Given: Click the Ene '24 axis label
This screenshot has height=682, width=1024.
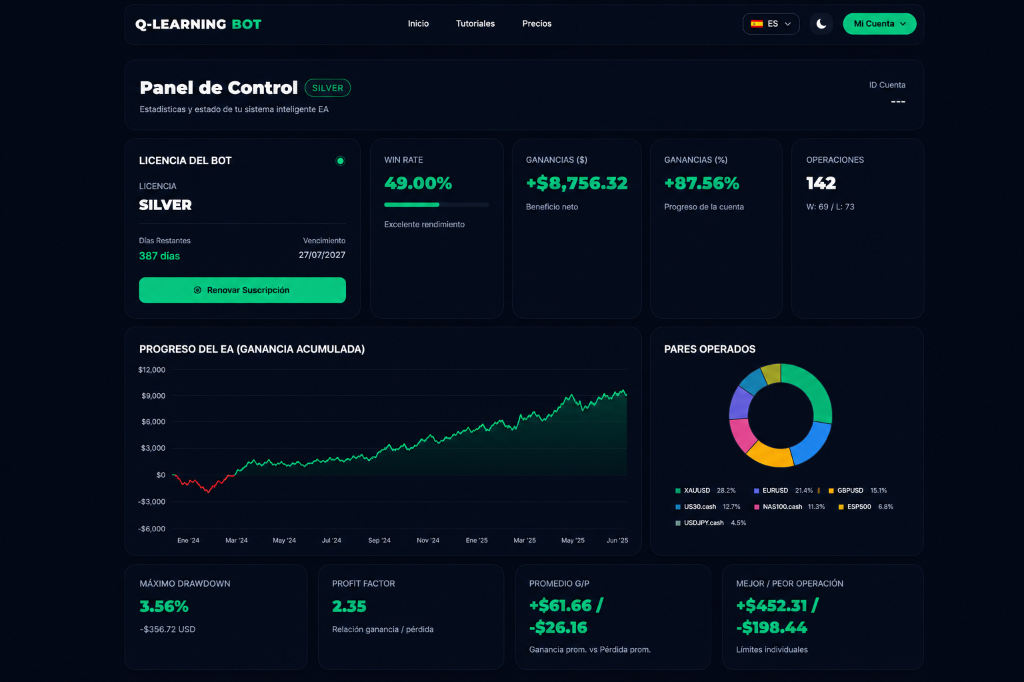Looking at the screenshot, I should pos(188,540).
